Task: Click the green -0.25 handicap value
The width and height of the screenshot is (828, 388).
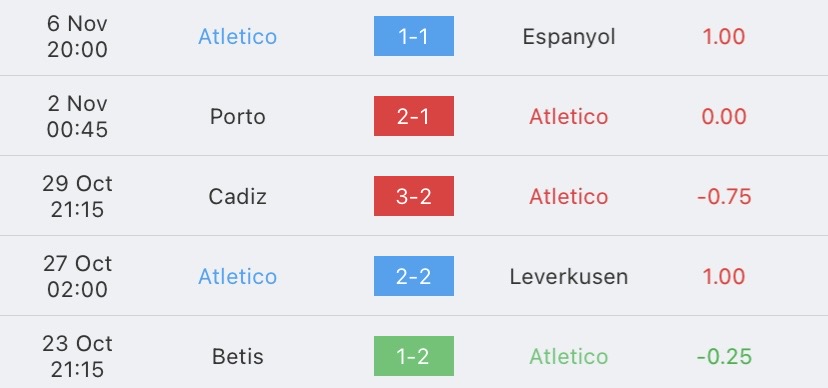Action: coord(724,357)
